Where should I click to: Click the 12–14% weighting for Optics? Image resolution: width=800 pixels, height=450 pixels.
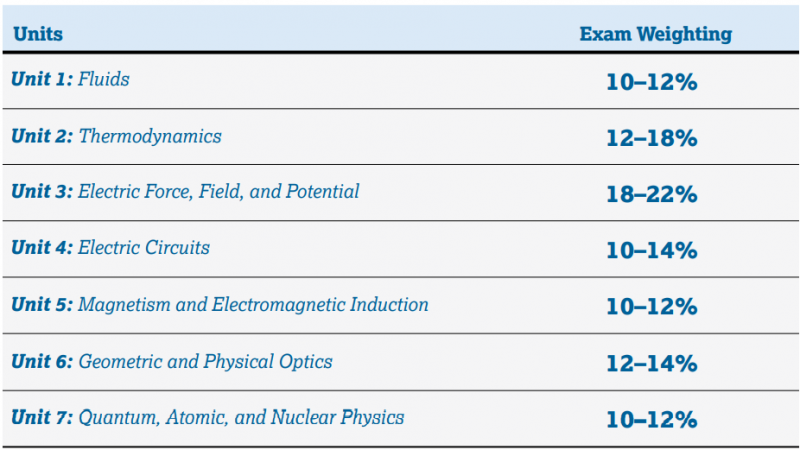(652, 363)
